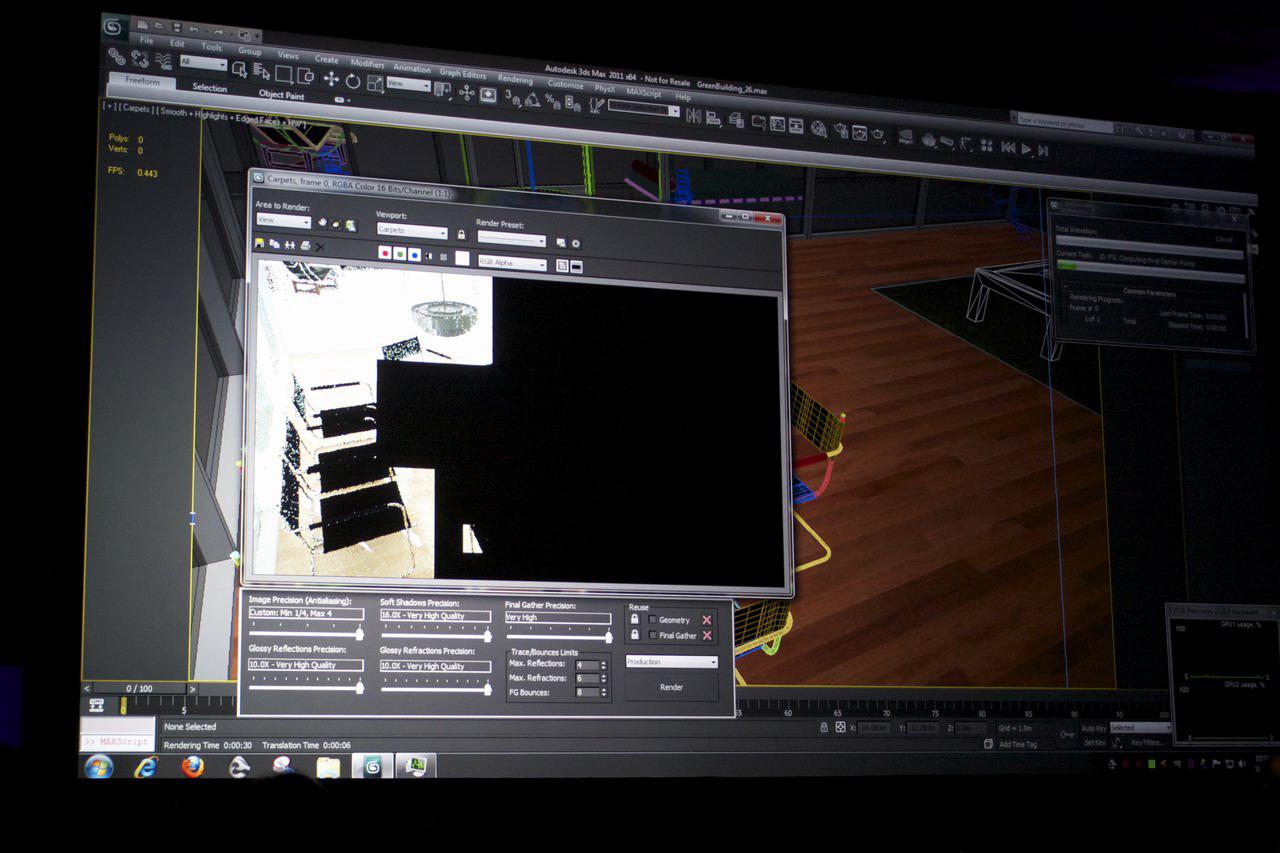1280x853 pixels.
Task: Toggle the green channel button
Action: coord(400,254)
